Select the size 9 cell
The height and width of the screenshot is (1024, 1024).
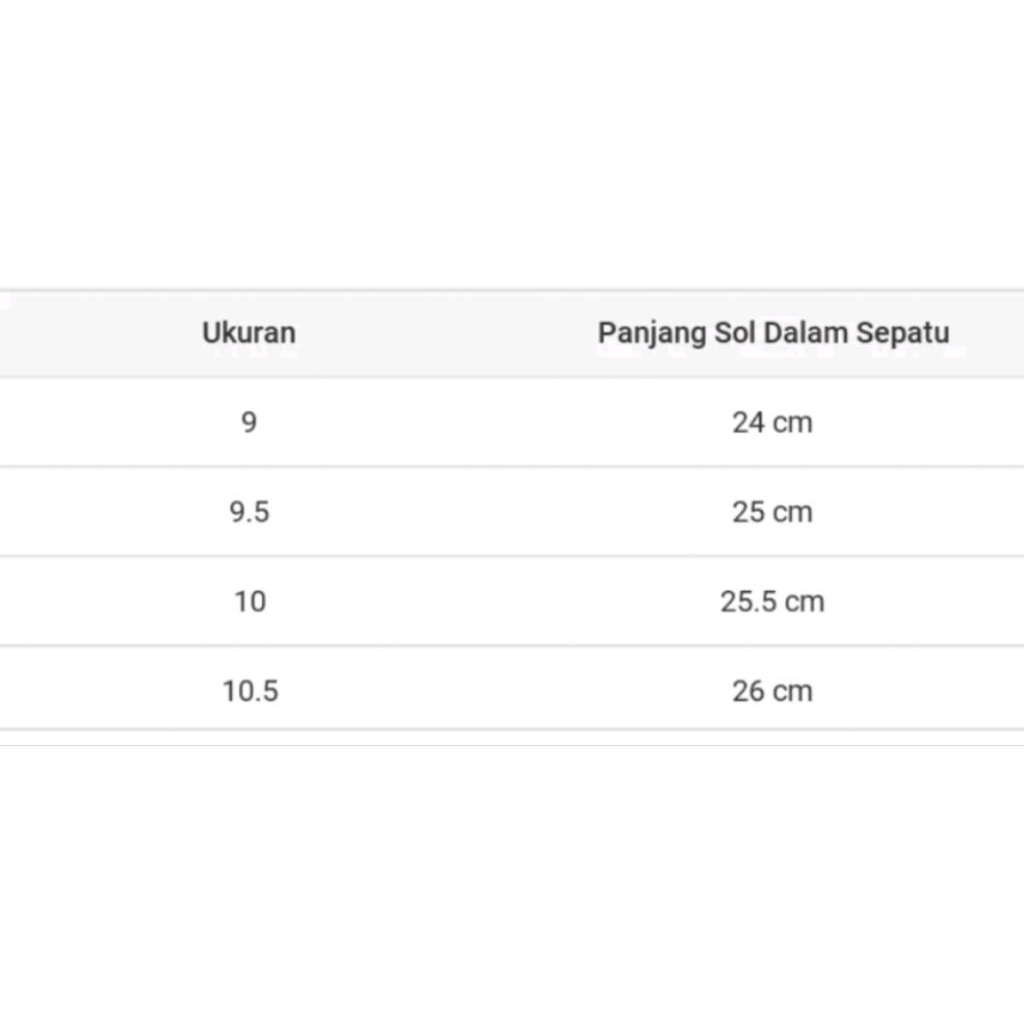[249, 422]
